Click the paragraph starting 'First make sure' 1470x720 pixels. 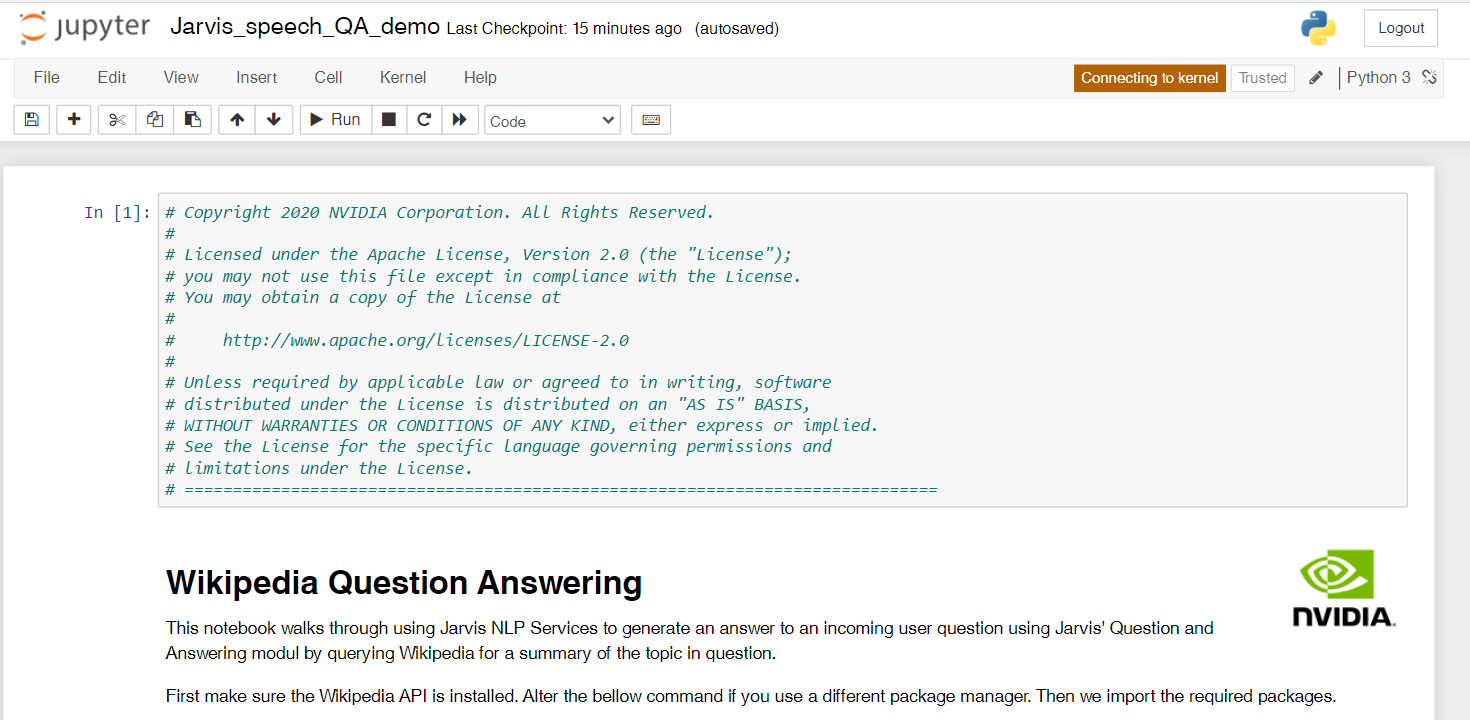click(x=750, y=696)
